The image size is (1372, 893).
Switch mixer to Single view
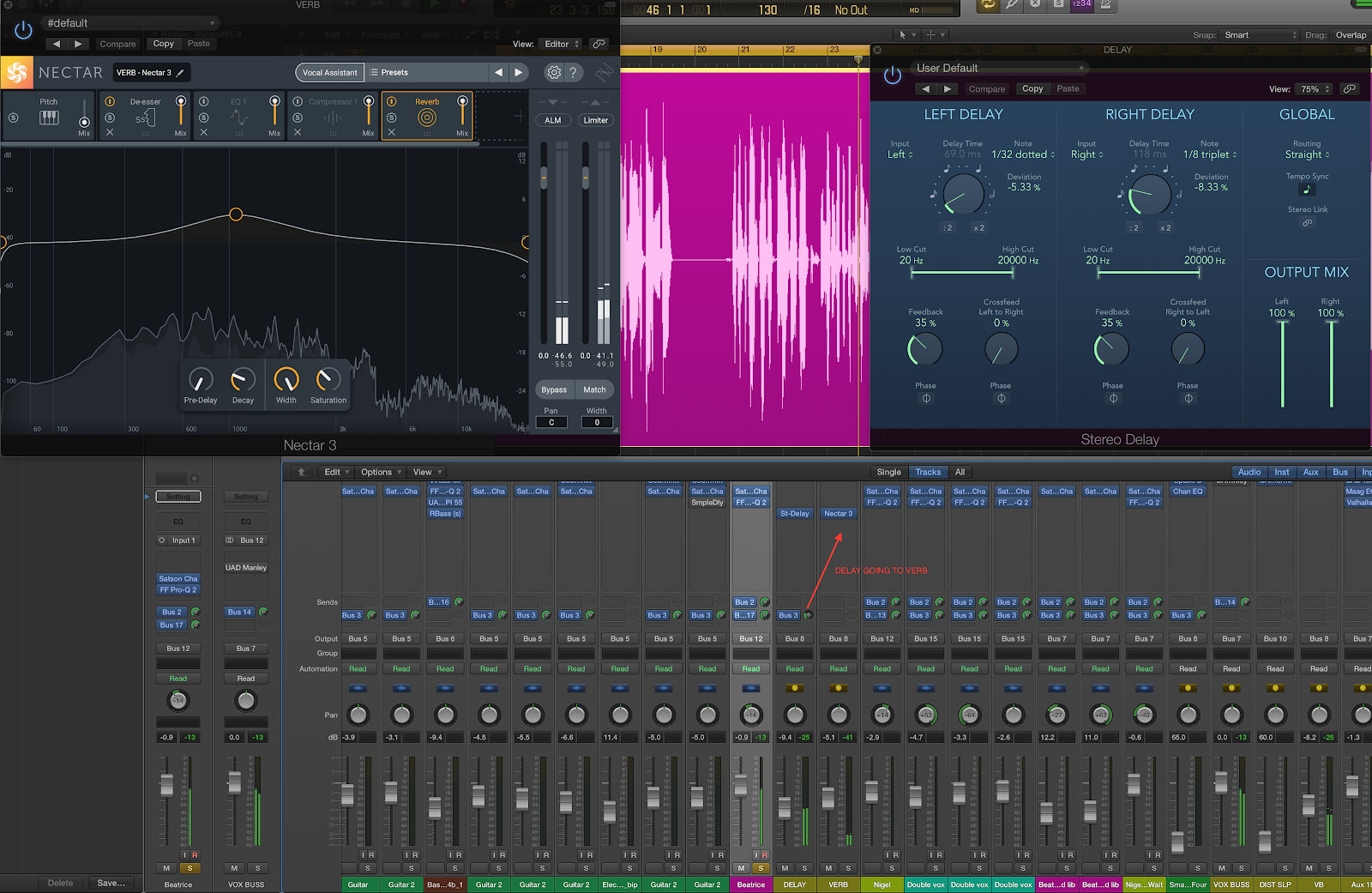888,472
